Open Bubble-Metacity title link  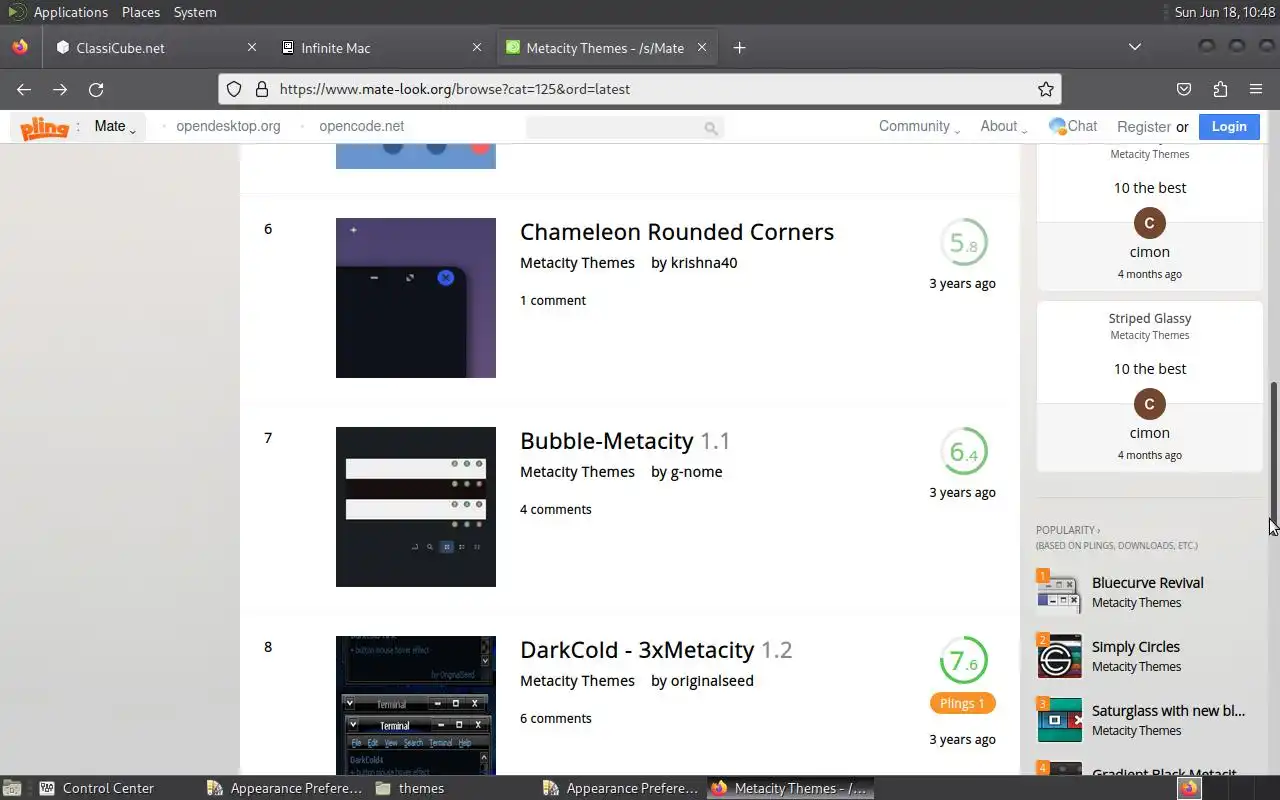625,441
